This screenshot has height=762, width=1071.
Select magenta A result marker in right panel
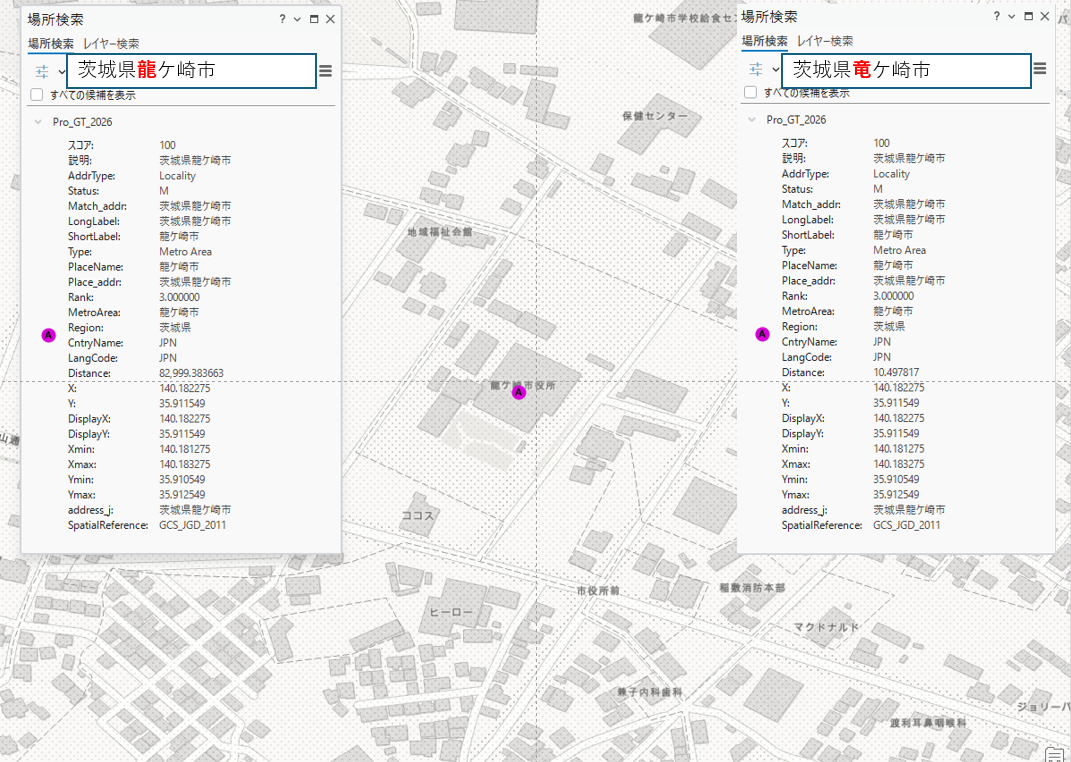pyautogui.click(x=762, y=334)
